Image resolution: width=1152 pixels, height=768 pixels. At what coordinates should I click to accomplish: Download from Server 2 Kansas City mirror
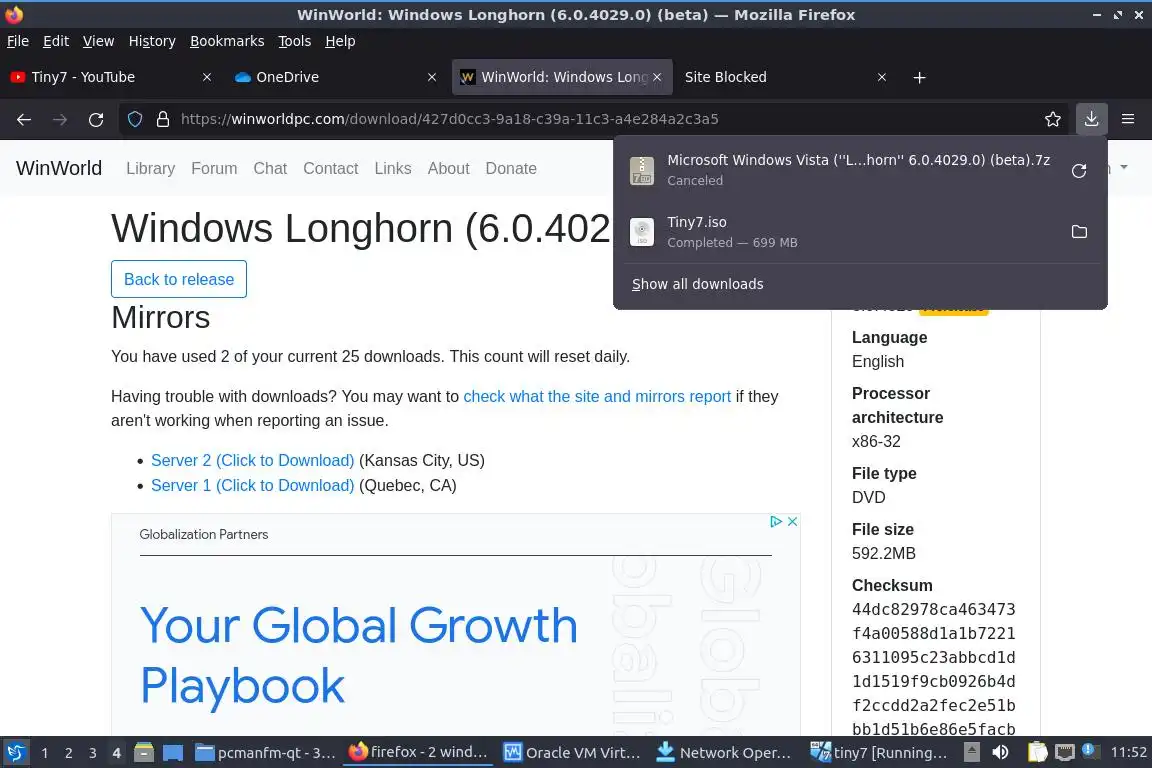(252, 461)
